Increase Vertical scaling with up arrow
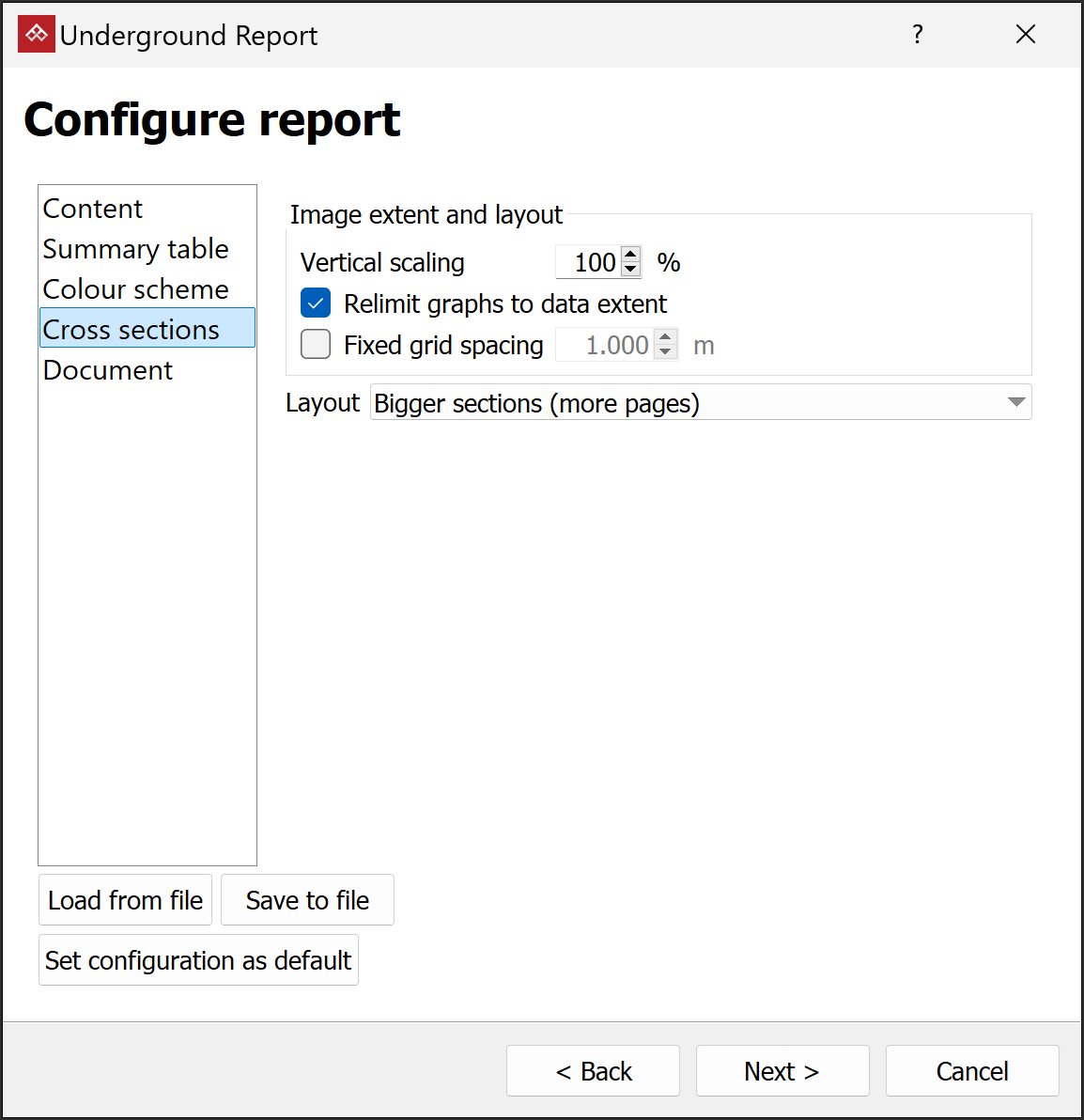The height and width of the screenshot is (1120, 1084). pos(631,255)
